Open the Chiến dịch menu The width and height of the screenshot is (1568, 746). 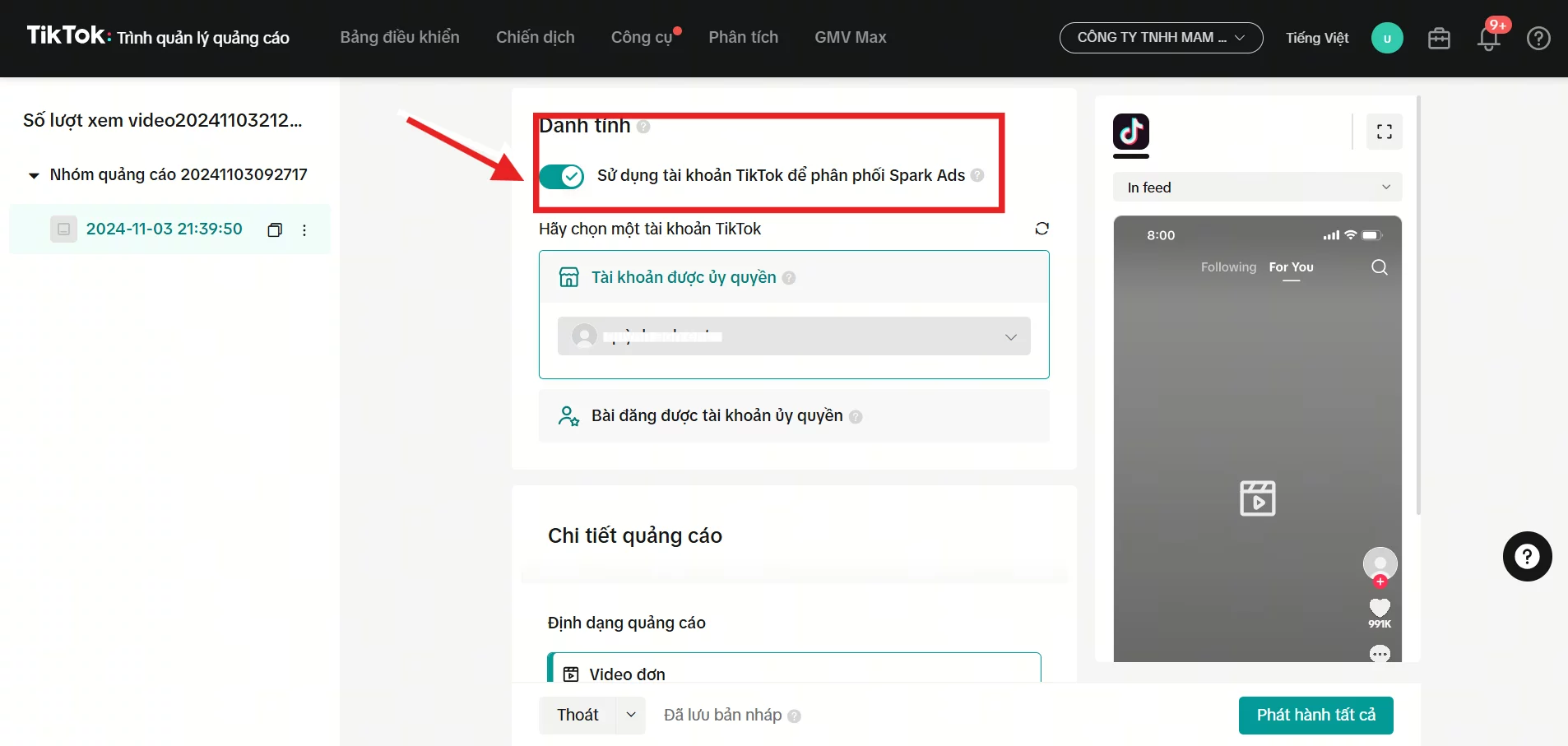(x=536, y=37)
